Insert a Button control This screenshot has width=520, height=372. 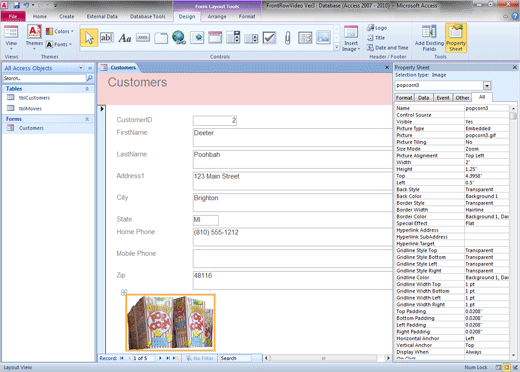pyautogui.click(x=143, y=38)
